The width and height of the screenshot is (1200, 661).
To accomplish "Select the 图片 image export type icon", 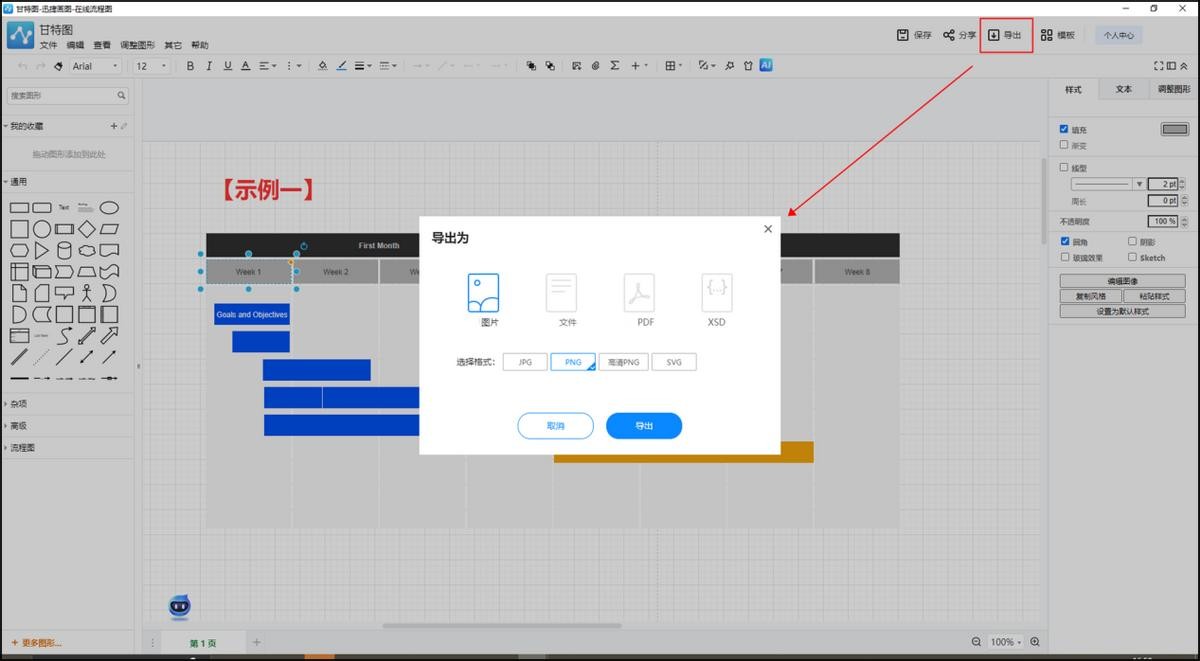I will pos(483,293).
